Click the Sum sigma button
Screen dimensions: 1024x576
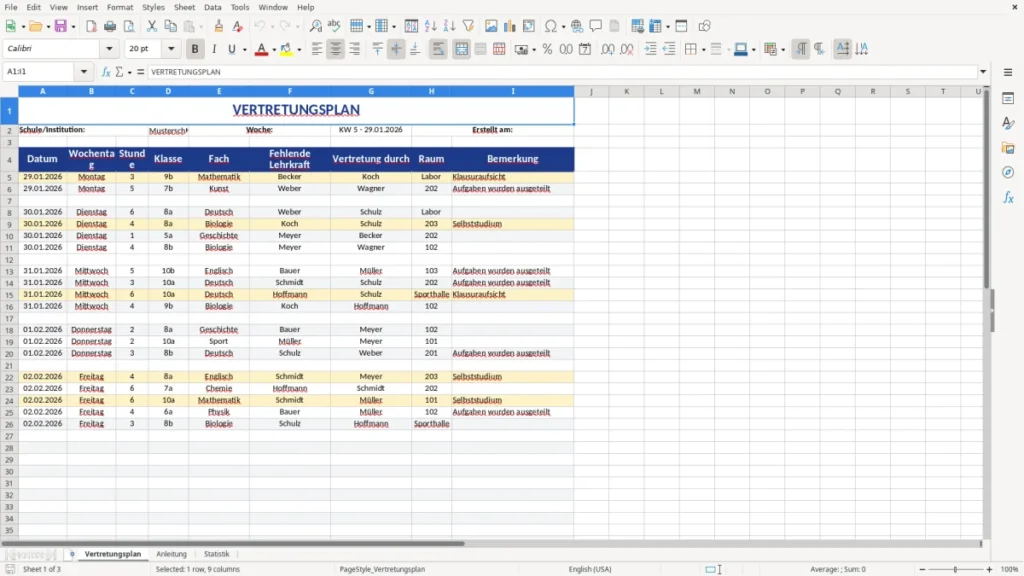(119, 72)
